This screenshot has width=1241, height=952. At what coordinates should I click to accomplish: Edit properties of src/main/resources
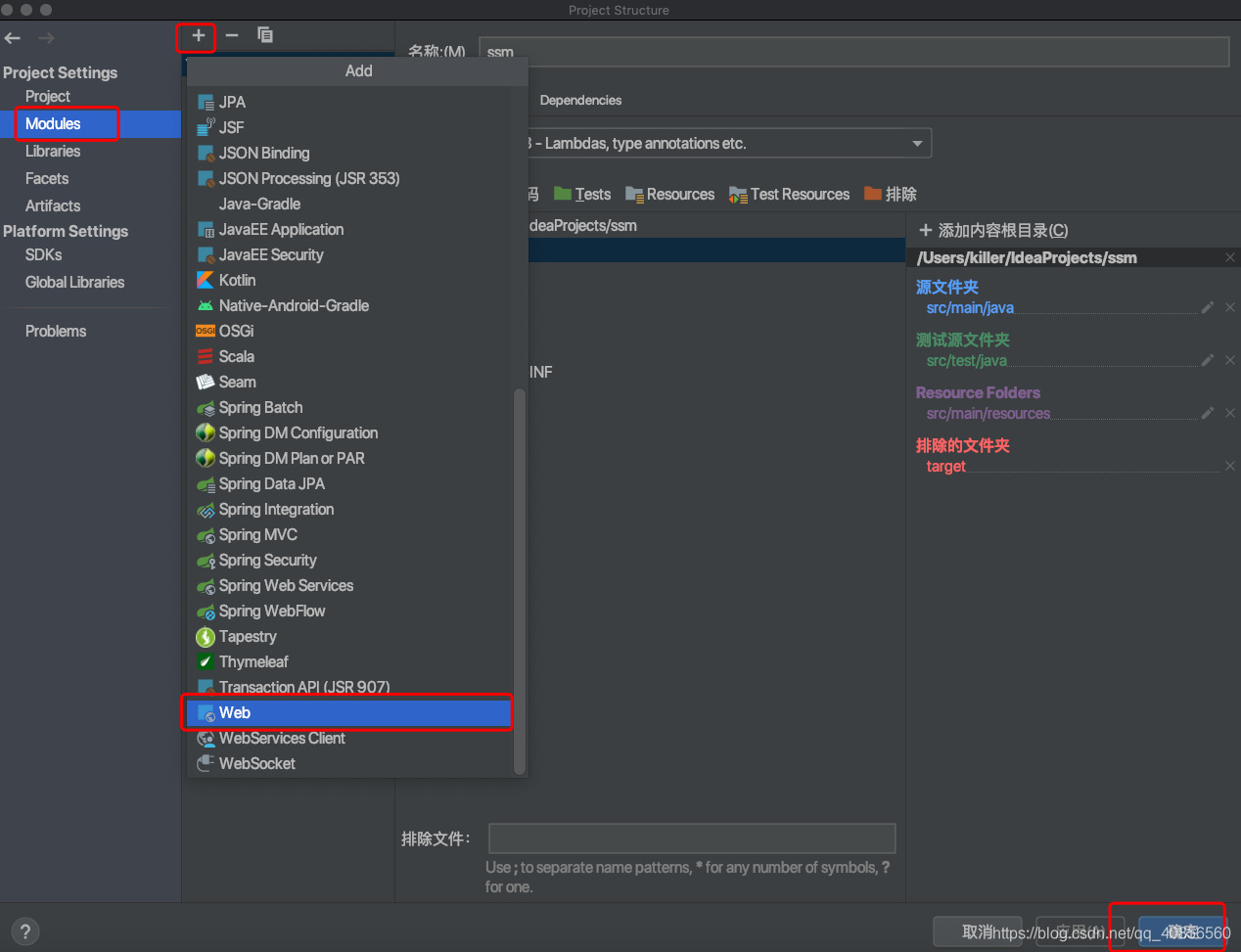click(x=1208, y=413)
